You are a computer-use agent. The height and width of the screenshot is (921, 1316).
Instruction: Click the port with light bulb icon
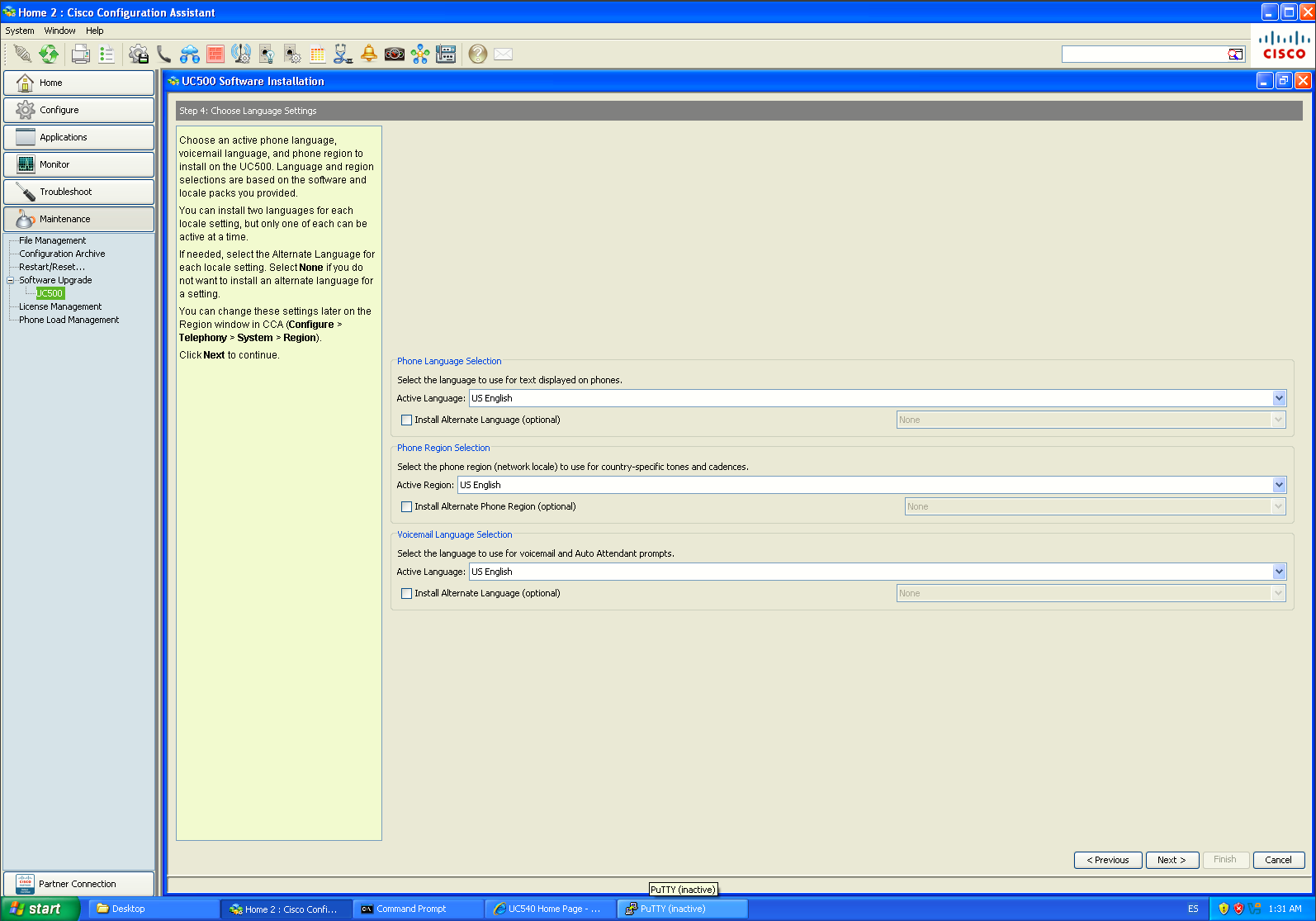coord(267,54)
